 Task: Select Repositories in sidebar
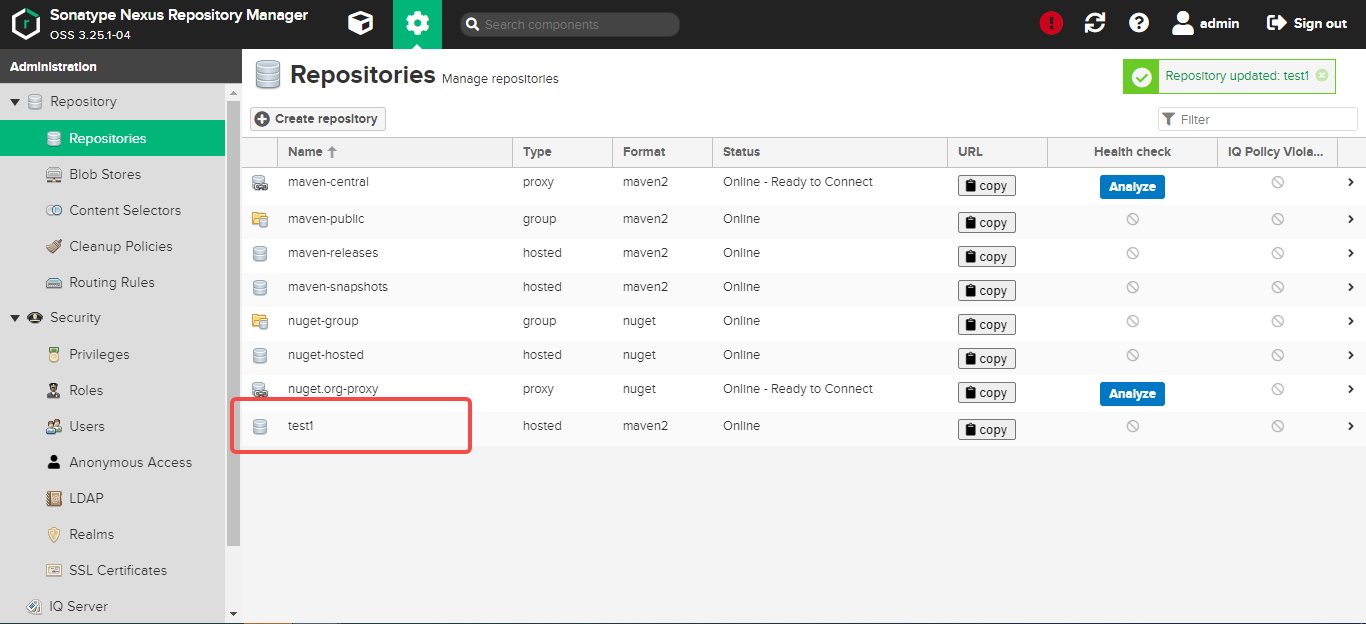(112, 138)
